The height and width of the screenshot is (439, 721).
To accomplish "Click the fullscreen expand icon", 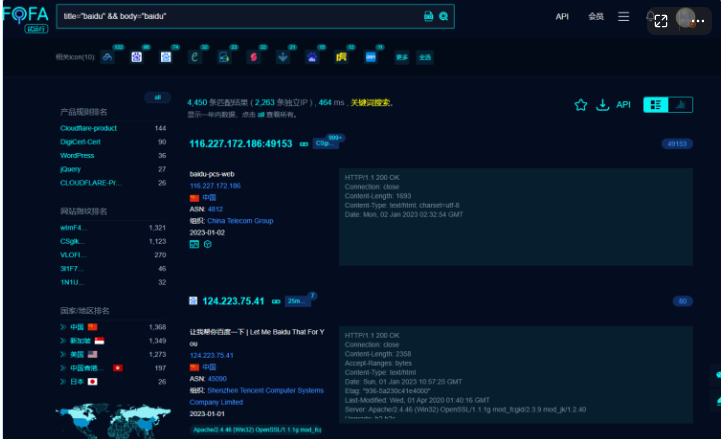I will pyautogui.click(x=661, y=21).
